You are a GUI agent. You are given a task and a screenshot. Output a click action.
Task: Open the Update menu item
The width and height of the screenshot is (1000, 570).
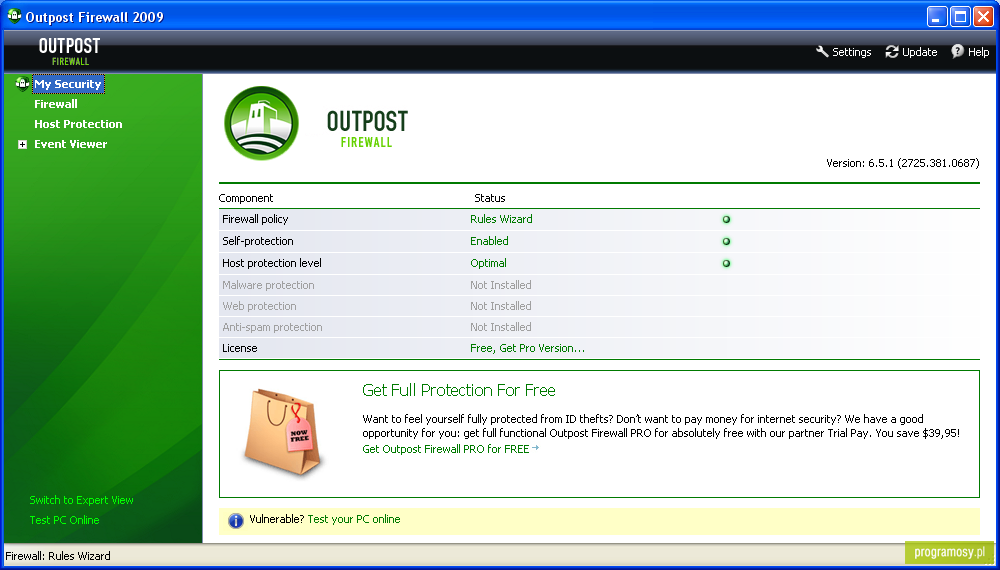click(x=920, y=52)
